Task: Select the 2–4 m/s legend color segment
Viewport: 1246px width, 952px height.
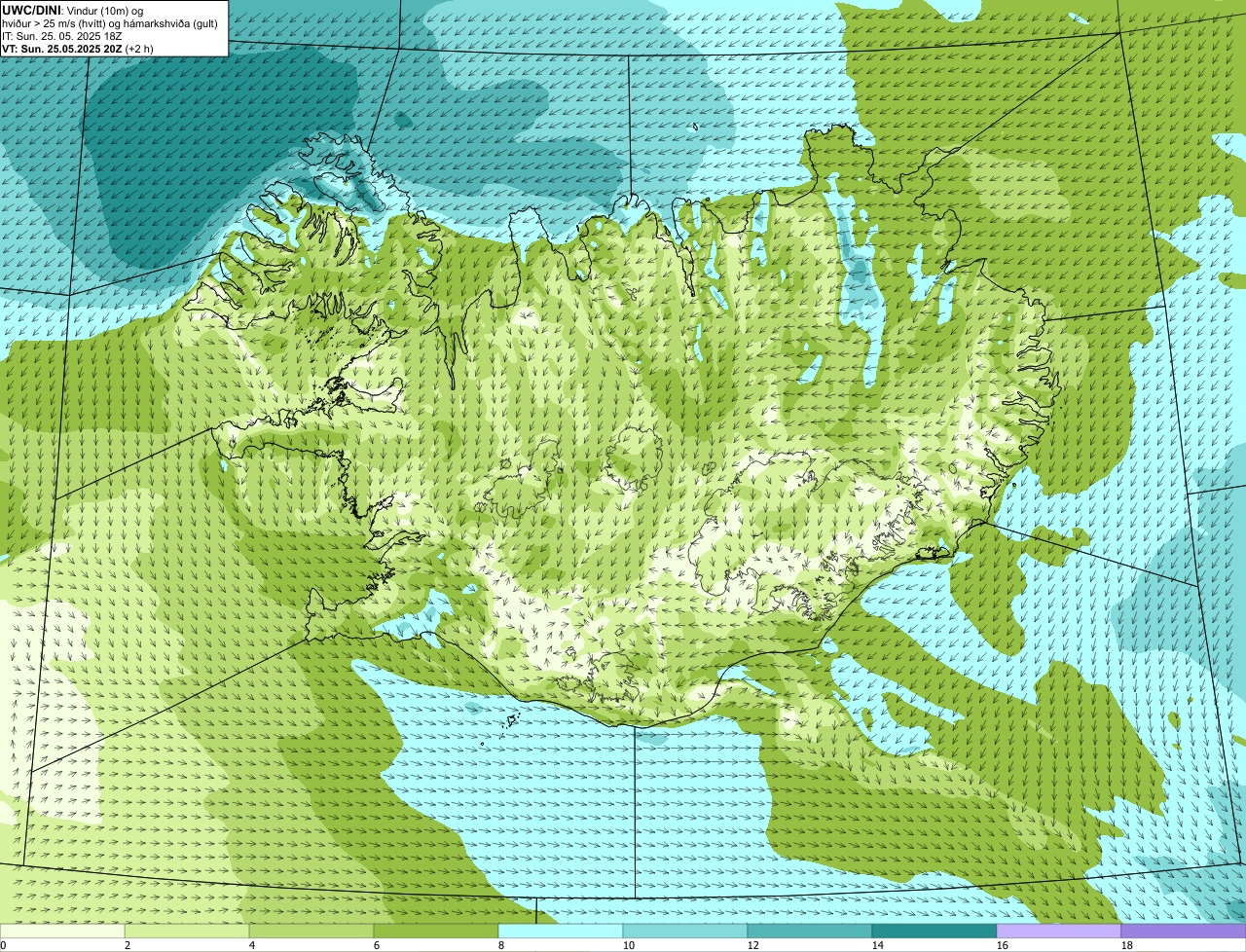Action: [187, 931]
